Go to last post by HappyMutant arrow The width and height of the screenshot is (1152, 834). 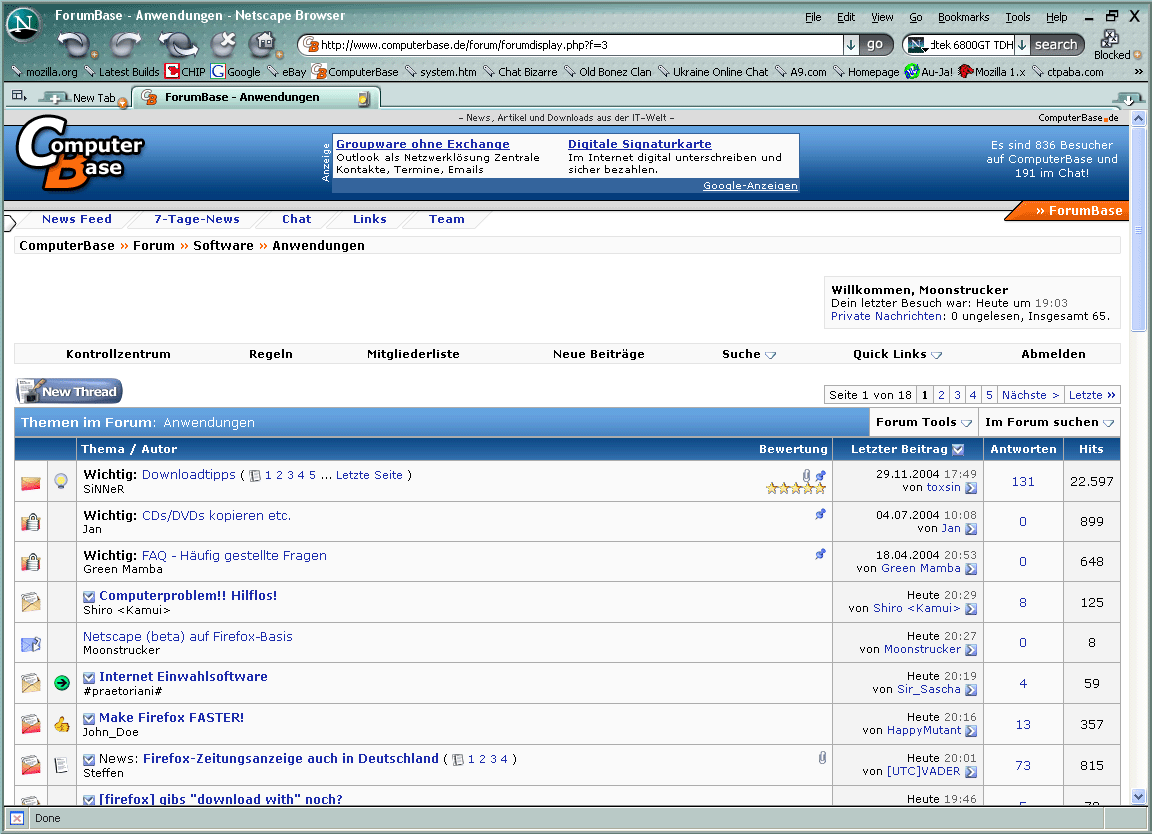[971, 731]
